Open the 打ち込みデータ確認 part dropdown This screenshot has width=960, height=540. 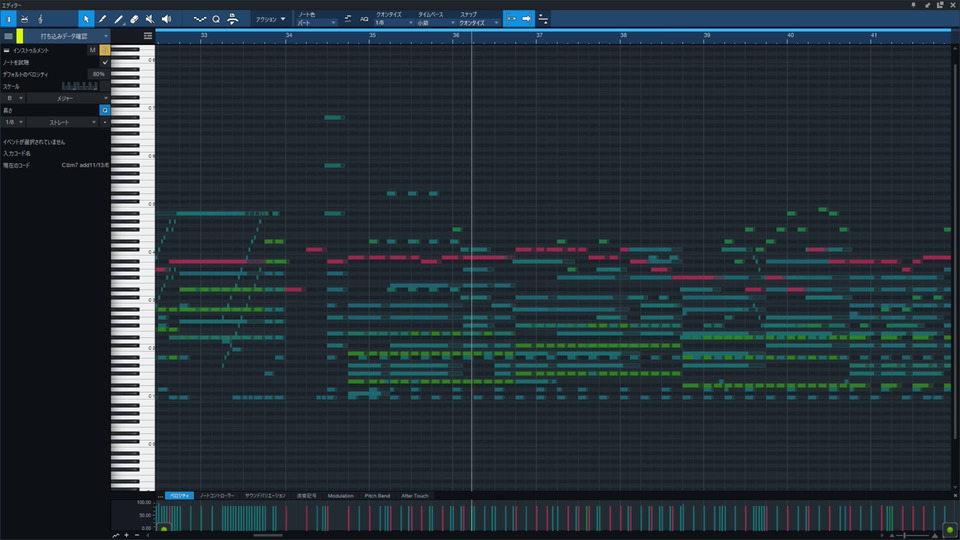point(67,36)
